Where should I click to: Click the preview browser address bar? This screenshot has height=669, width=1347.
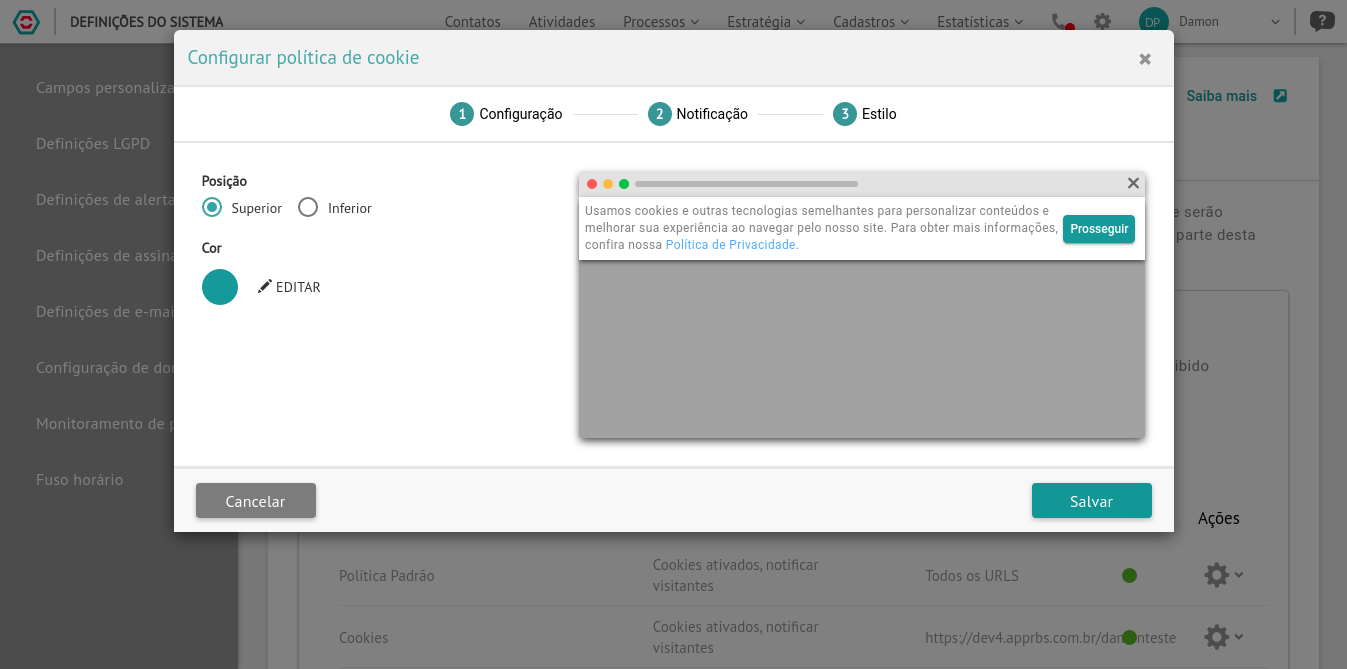[x=746, y=184]
